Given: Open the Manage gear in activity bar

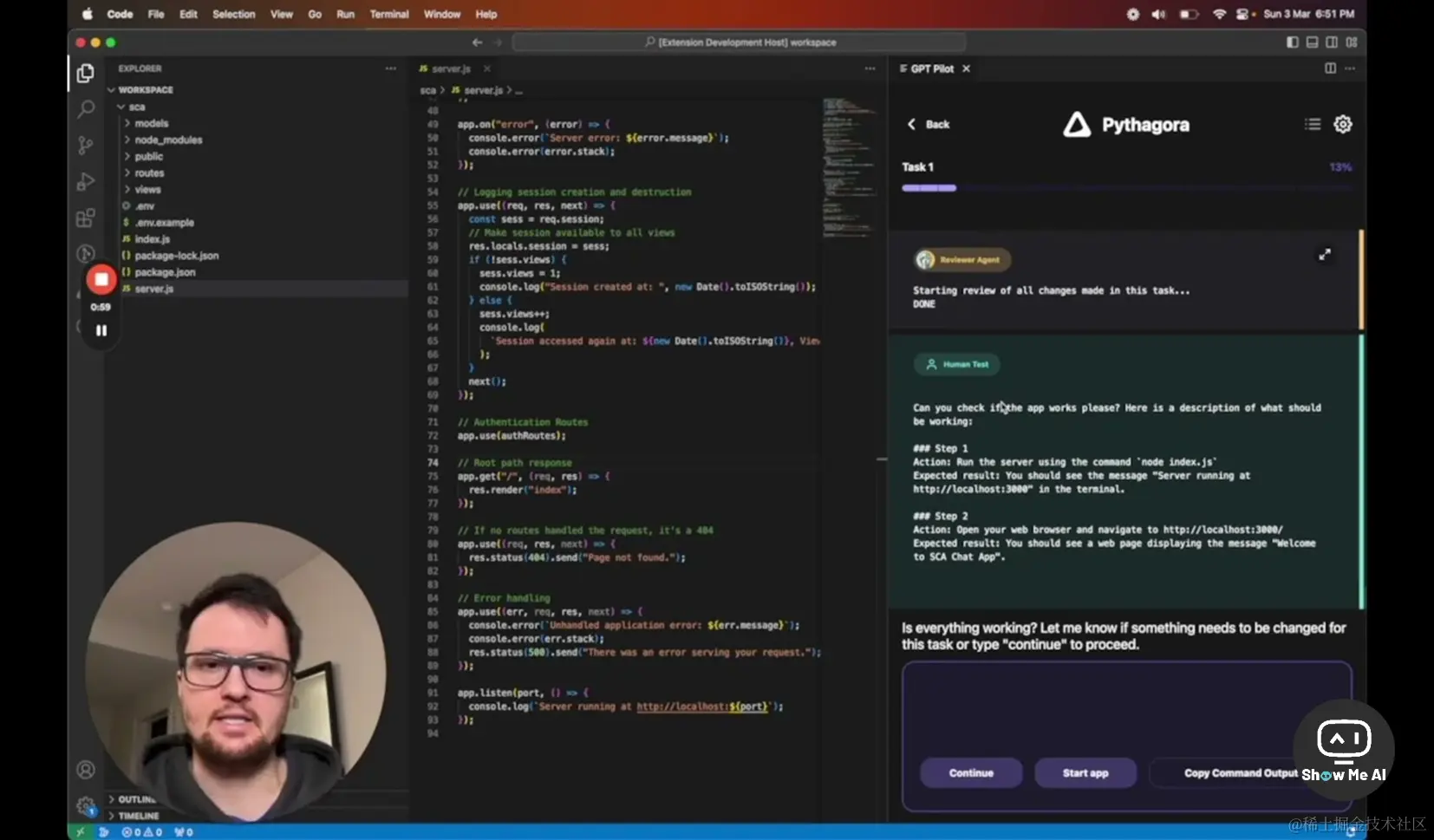Looking at the screenshot, I should tap(85, 806).
